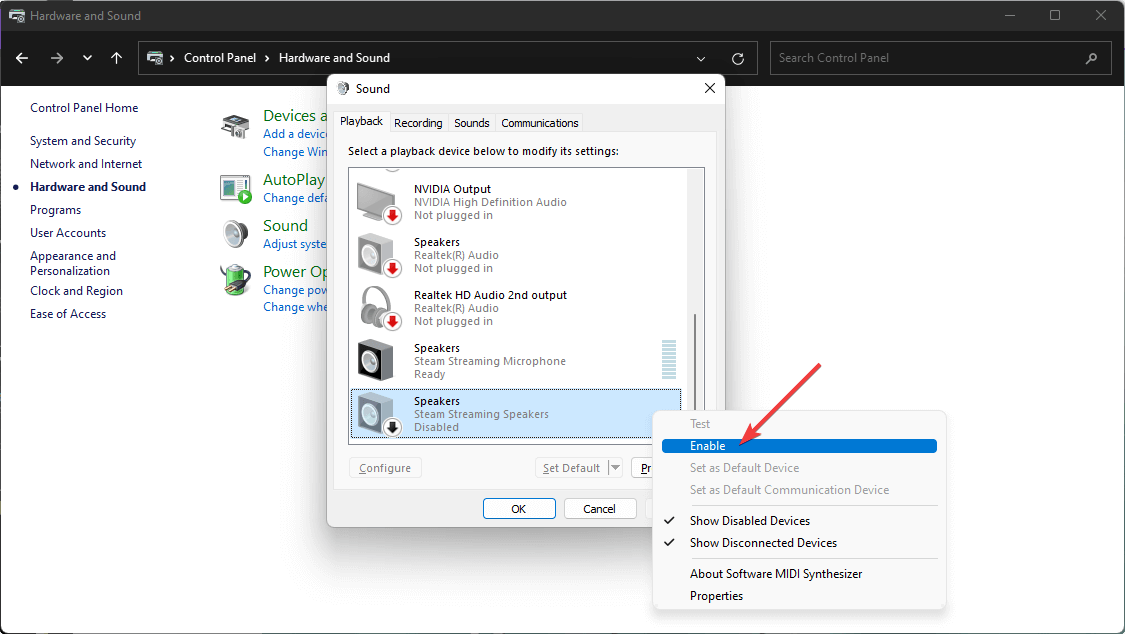This screenshot has height=634, width=1125.
Task: Click the search magnifier icon
Action: point(1091,58)
